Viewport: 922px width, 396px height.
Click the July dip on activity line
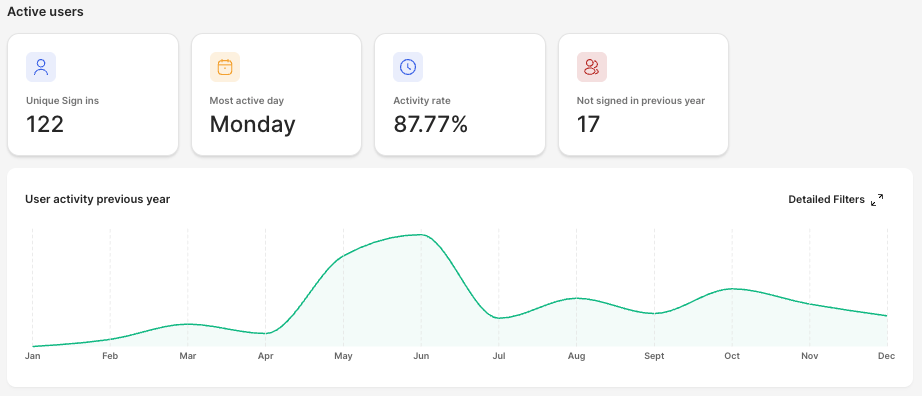point(499,318)
